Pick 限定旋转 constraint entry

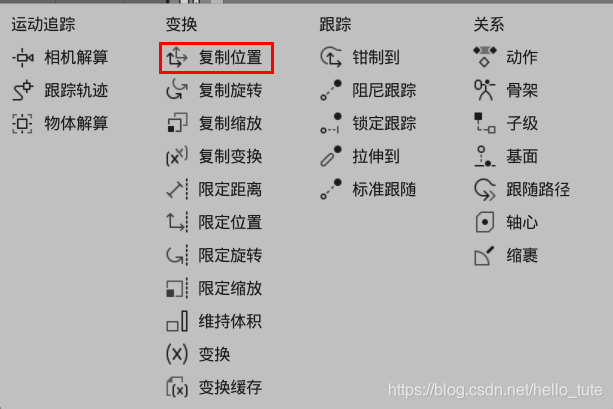[214, 256]
